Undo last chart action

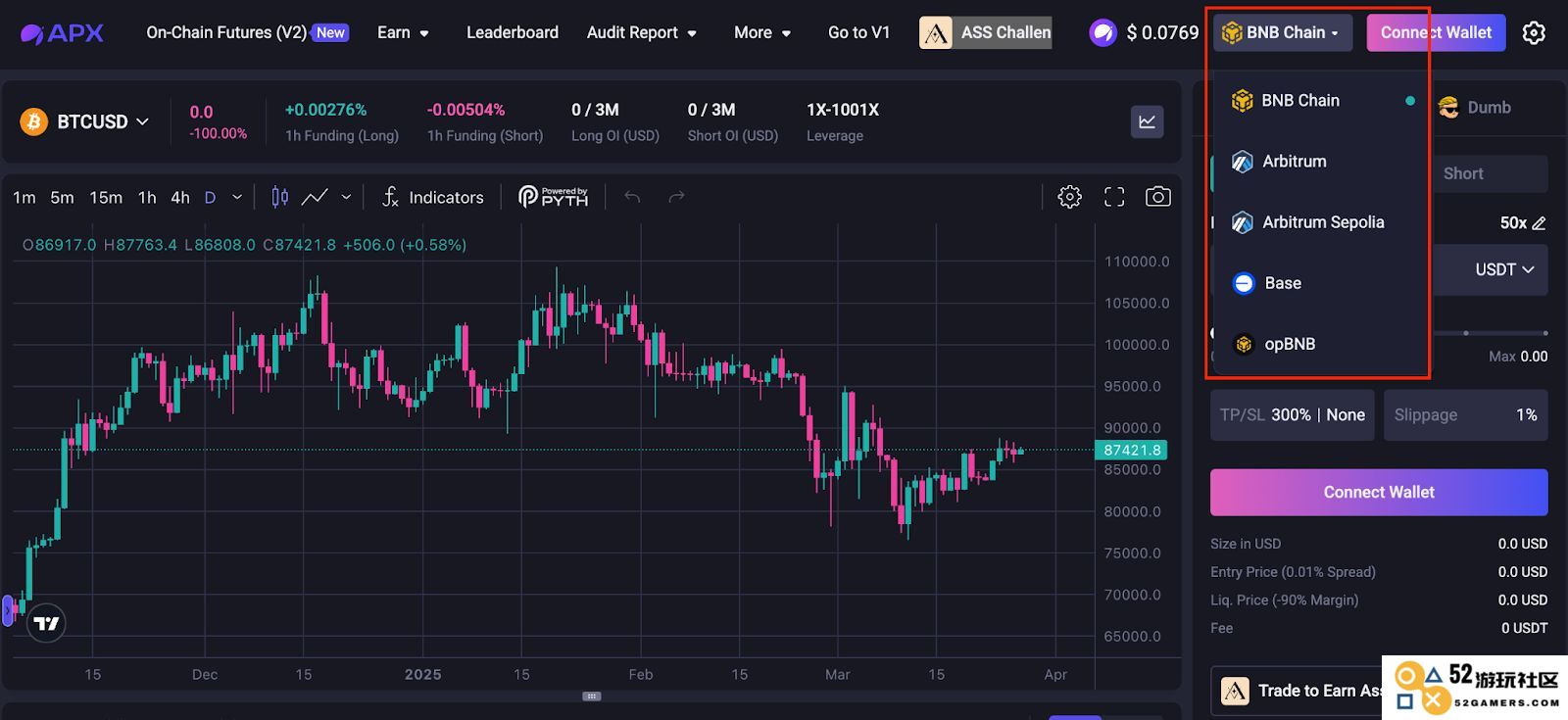point(632,197)
